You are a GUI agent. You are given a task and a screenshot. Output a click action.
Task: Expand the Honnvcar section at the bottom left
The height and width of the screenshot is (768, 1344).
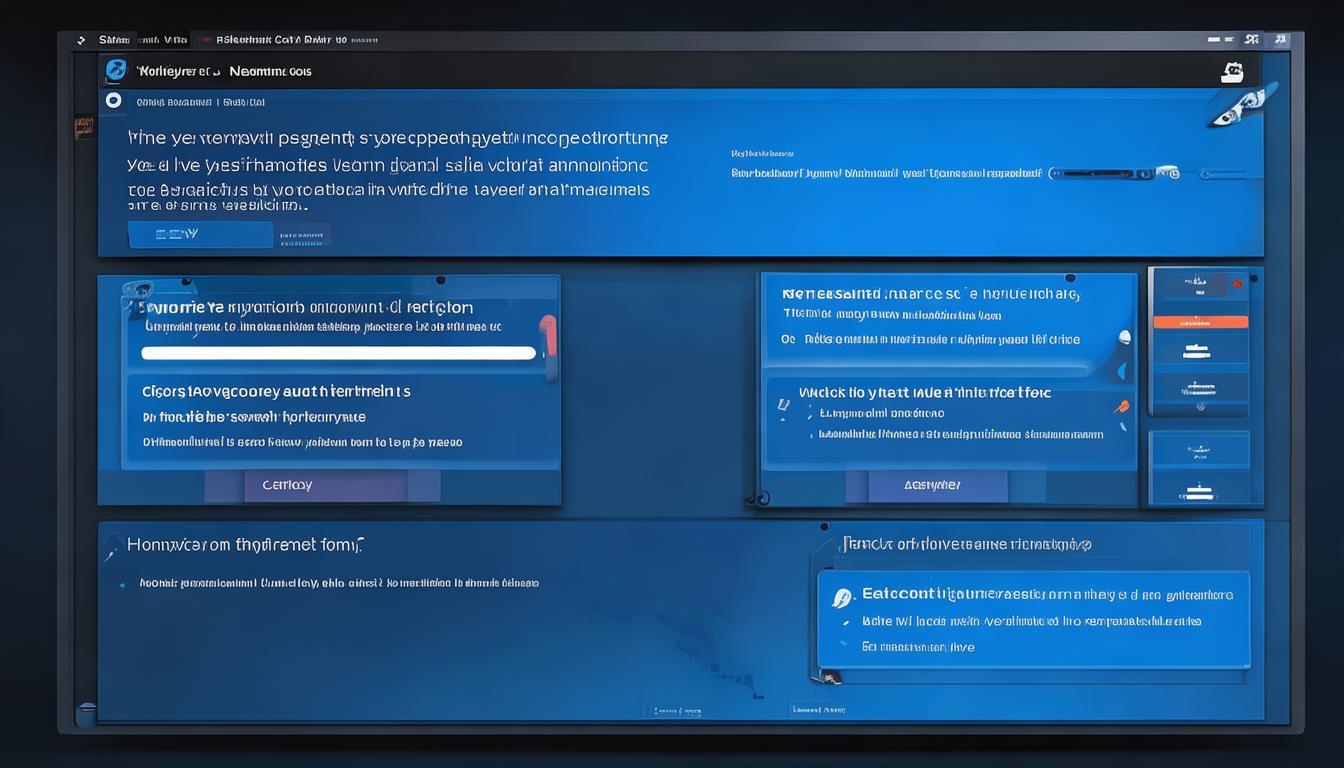click(111, 545)
